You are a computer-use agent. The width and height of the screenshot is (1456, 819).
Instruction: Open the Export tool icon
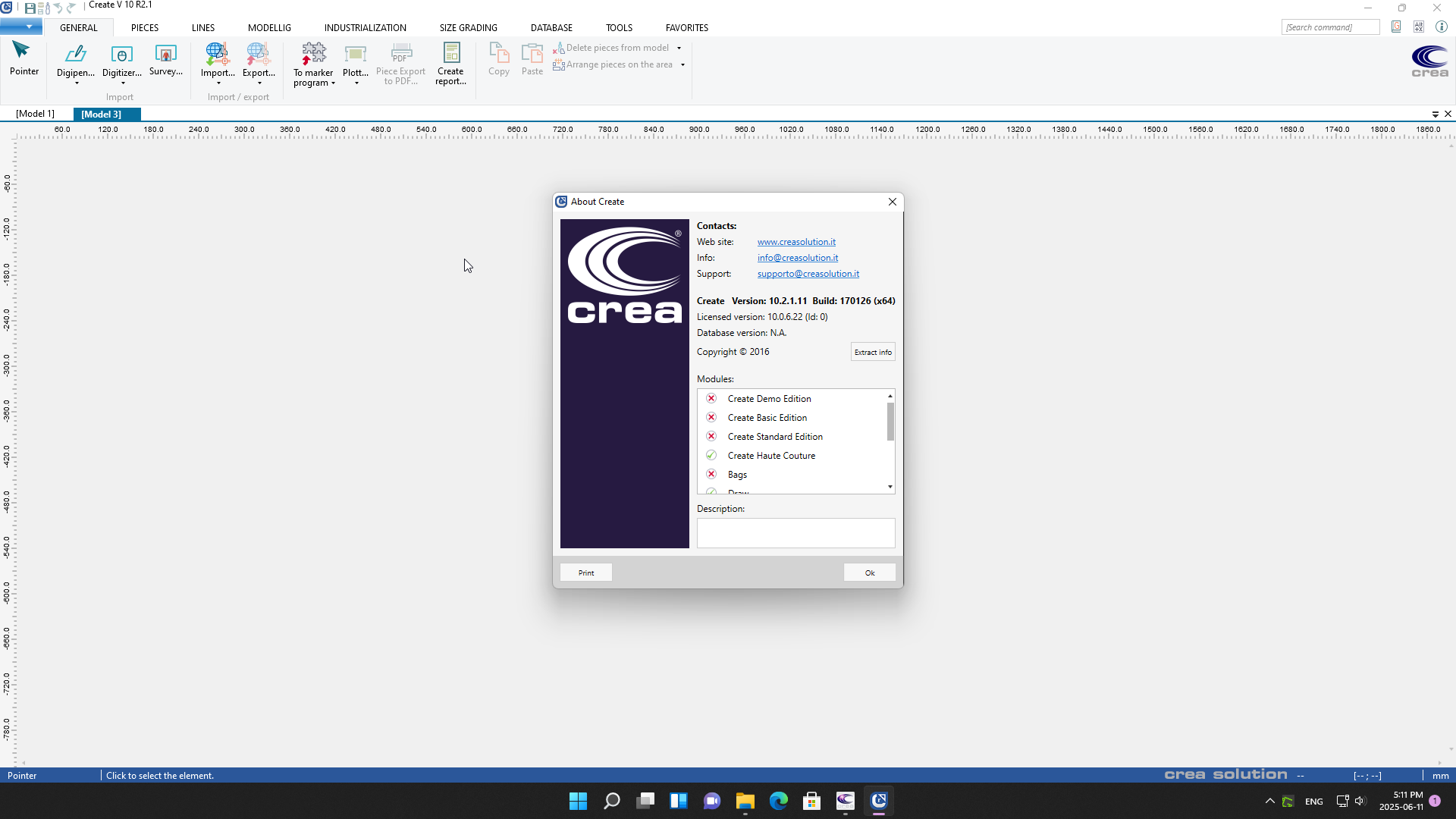[x=258, y=54]
